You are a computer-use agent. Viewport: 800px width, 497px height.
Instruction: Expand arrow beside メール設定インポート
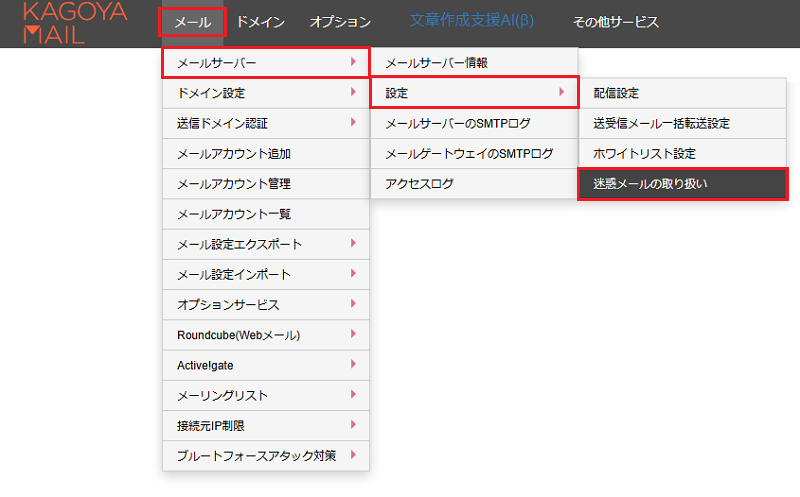point(353,274)
